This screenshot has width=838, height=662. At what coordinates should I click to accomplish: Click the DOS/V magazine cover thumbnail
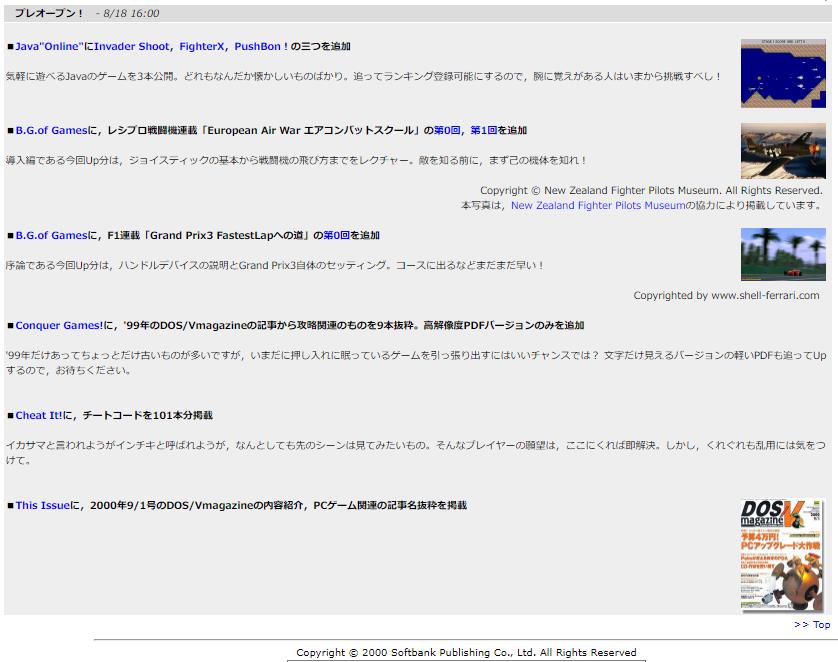click(x=783, y=556)
